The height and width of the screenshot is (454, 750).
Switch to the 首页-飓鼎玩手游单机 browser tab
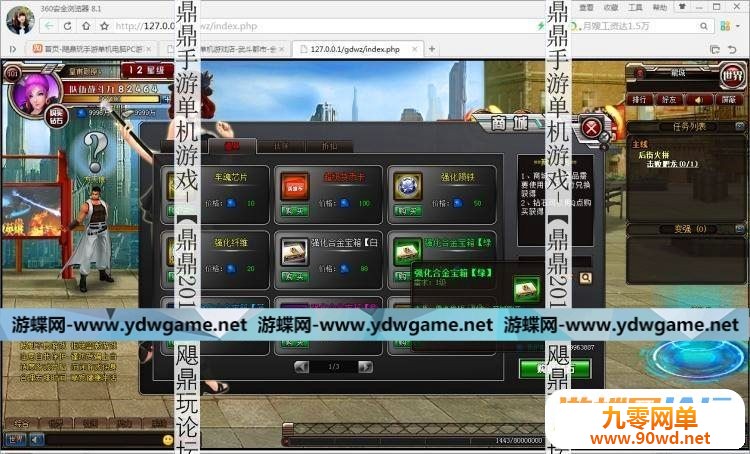[x=89, y=49]
